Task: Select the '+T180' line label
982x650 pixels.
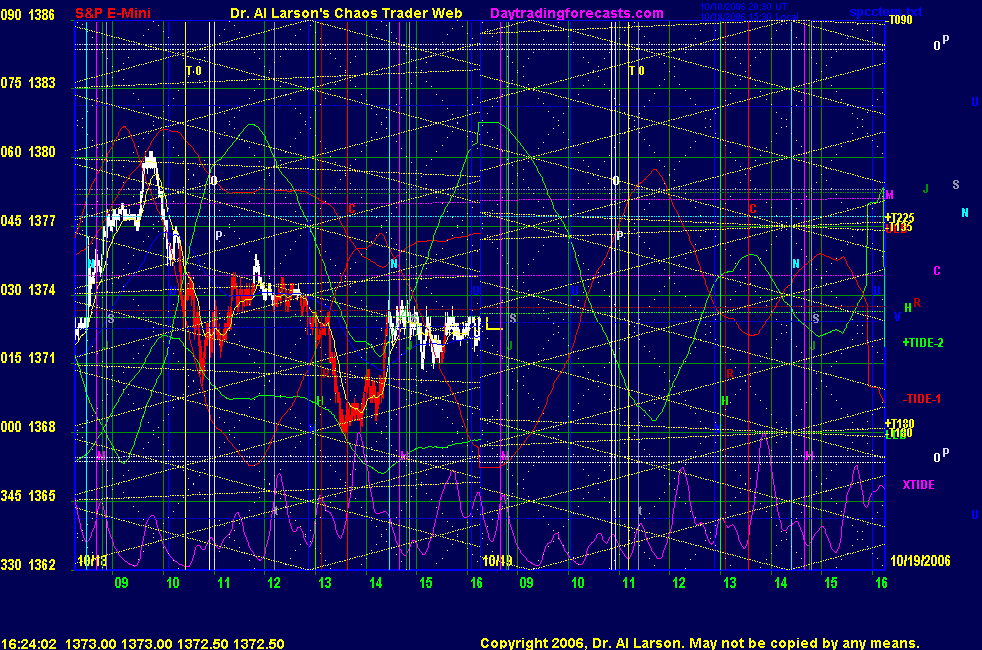Action: point(900,424)
